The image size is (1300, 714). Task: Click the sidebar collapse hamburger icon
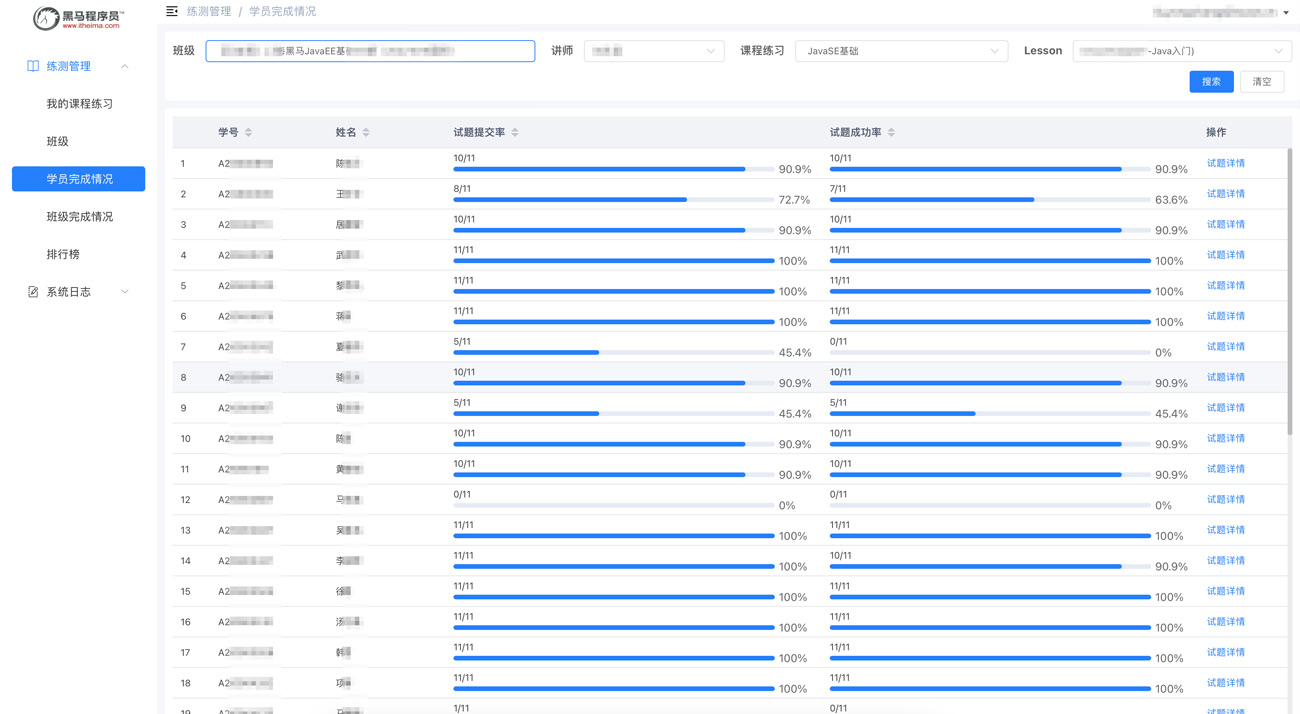tap(172, 11)
